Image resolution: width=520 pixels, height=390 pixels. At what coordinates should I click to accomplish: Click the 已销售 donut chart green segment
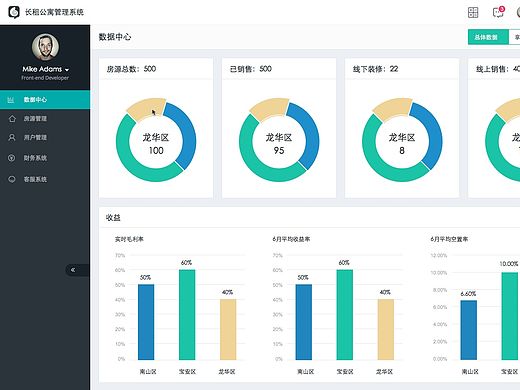click(253, 159)
